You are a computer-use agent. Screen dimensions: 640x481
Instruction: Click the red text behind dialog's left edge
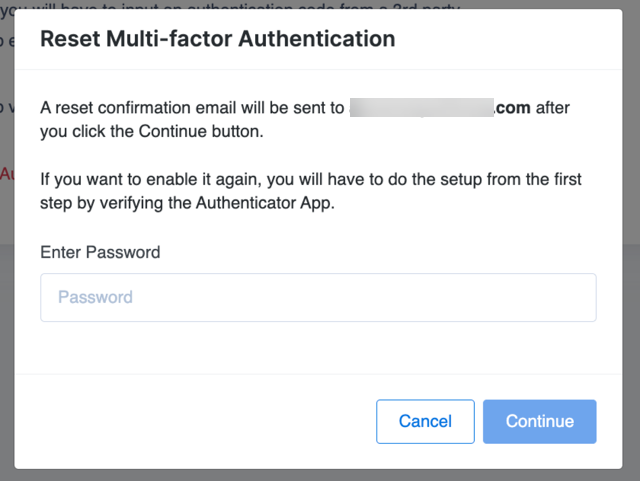(6, 174)
